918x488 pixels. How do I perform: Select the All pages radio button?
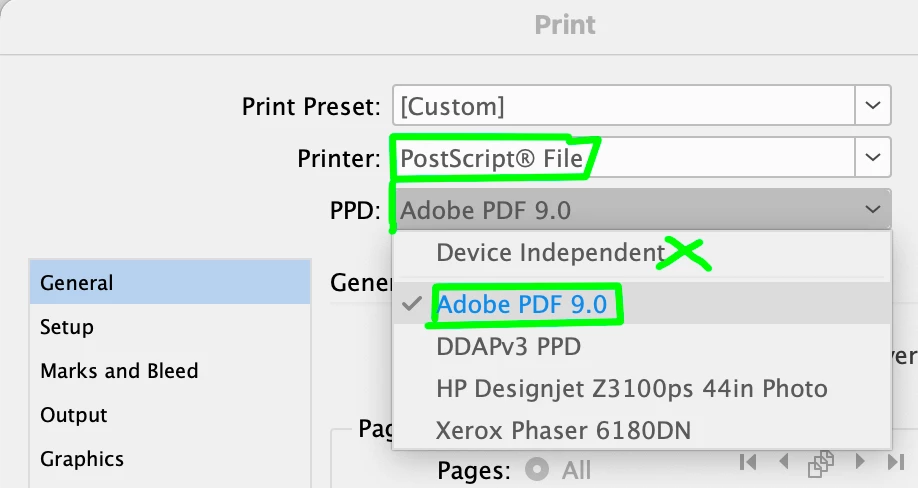[537, 469]
